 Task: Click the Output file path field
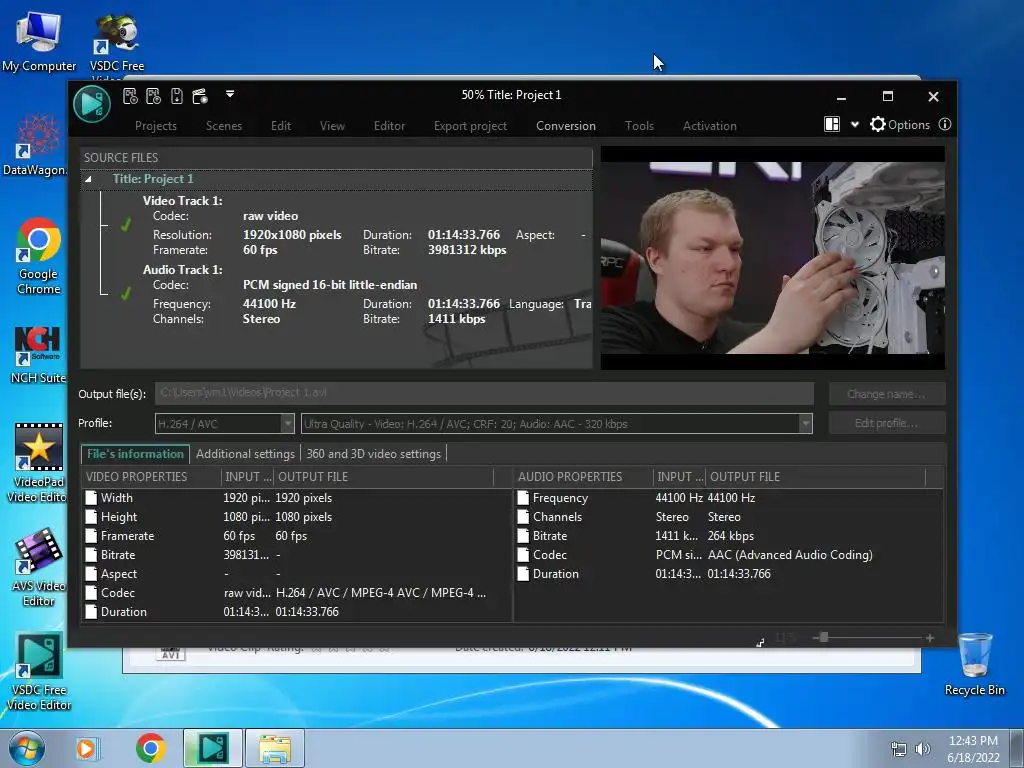point(484,393)
